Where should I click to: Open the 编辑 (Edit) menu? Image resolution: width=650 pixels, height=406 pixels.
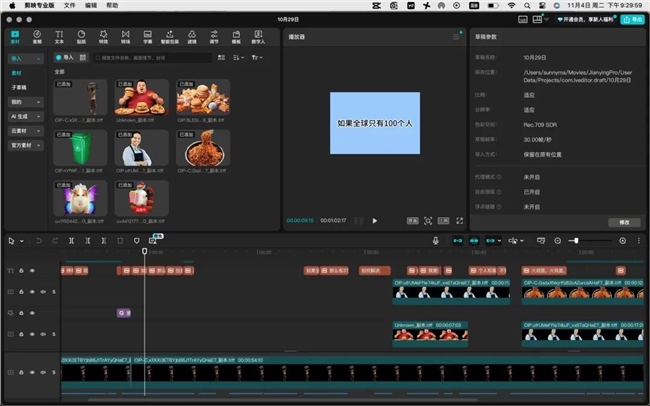tap(91, 5)
